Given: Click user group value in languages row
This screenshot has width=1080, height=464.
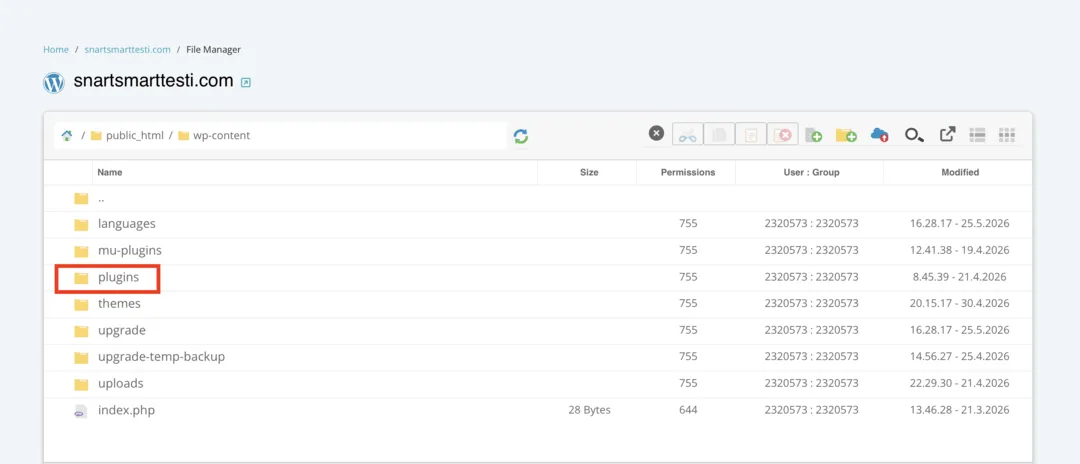Looking at the screenshot, I should click(x=811, y=224).
